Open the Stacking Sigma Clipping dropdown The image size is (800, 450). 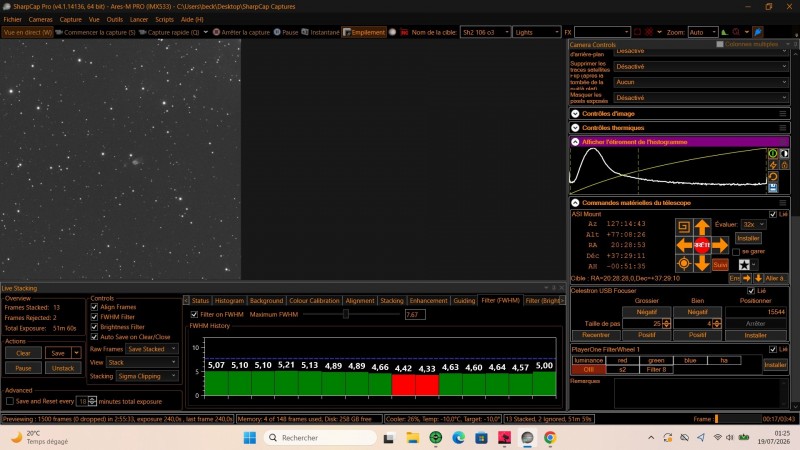point(147,376)
